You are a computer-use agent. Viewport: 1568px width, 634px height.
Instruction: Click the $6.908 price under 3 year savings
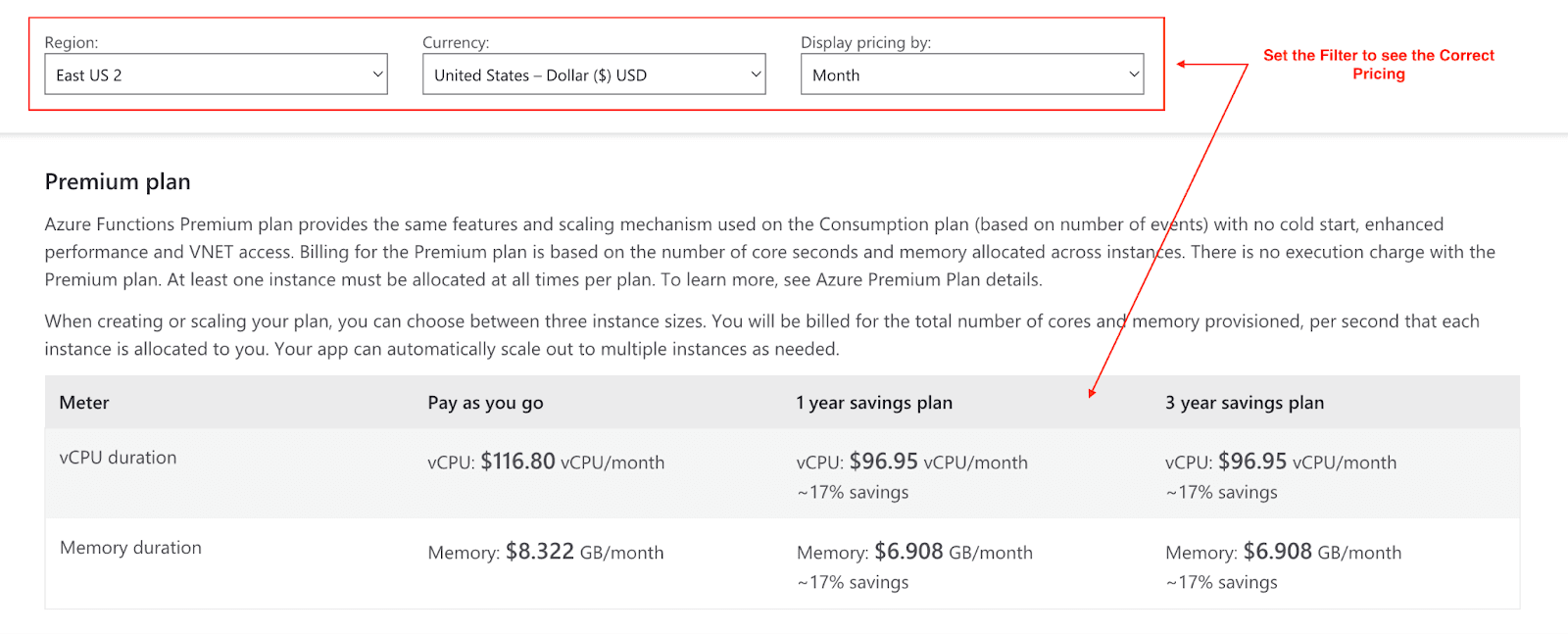1278,552
